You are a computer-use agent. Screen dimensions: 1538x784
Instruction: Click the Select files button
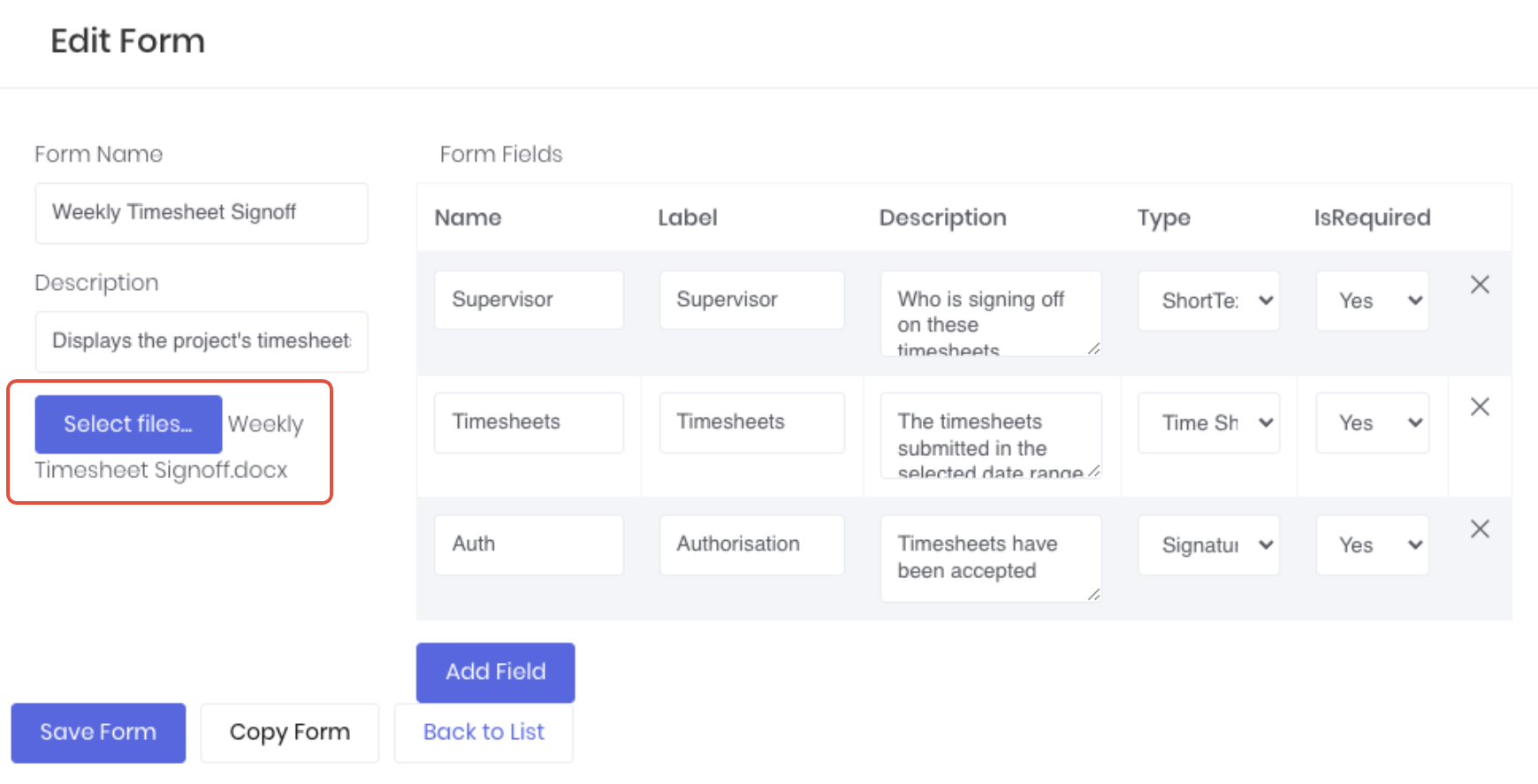pos(128,424)
